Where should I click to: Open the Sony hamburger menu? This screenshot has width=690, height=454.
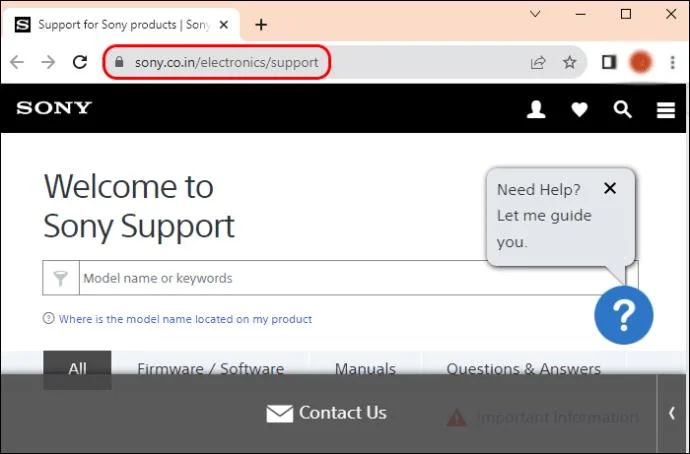(666, 110)
